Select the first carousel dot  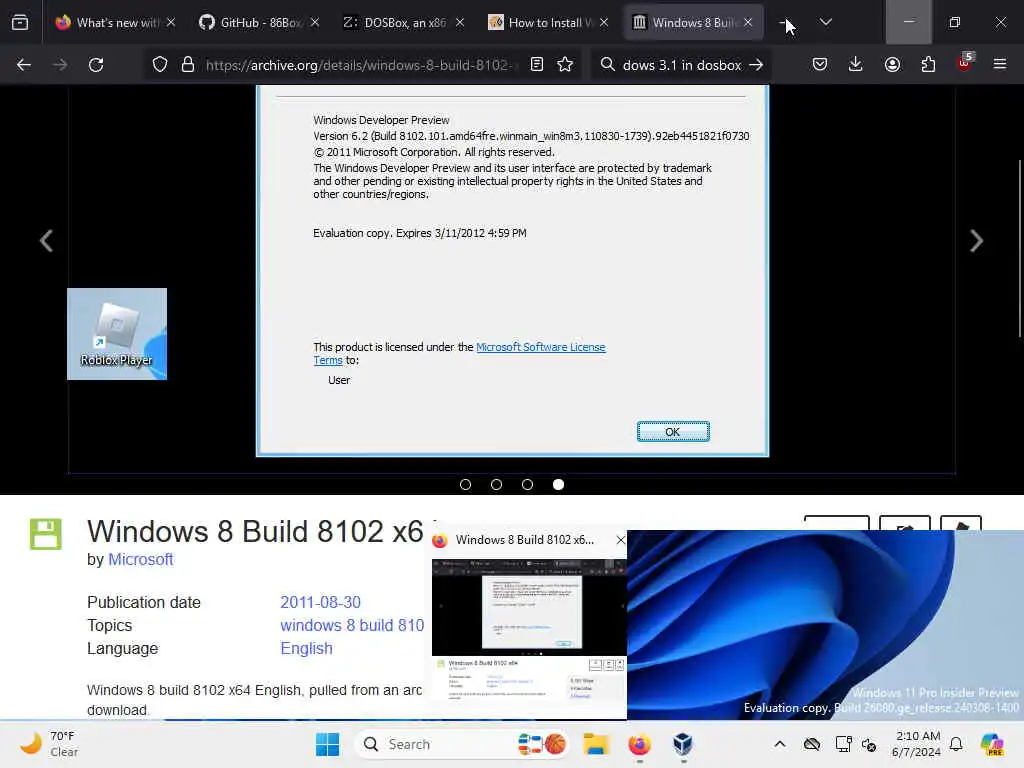[x=466, y=485]
